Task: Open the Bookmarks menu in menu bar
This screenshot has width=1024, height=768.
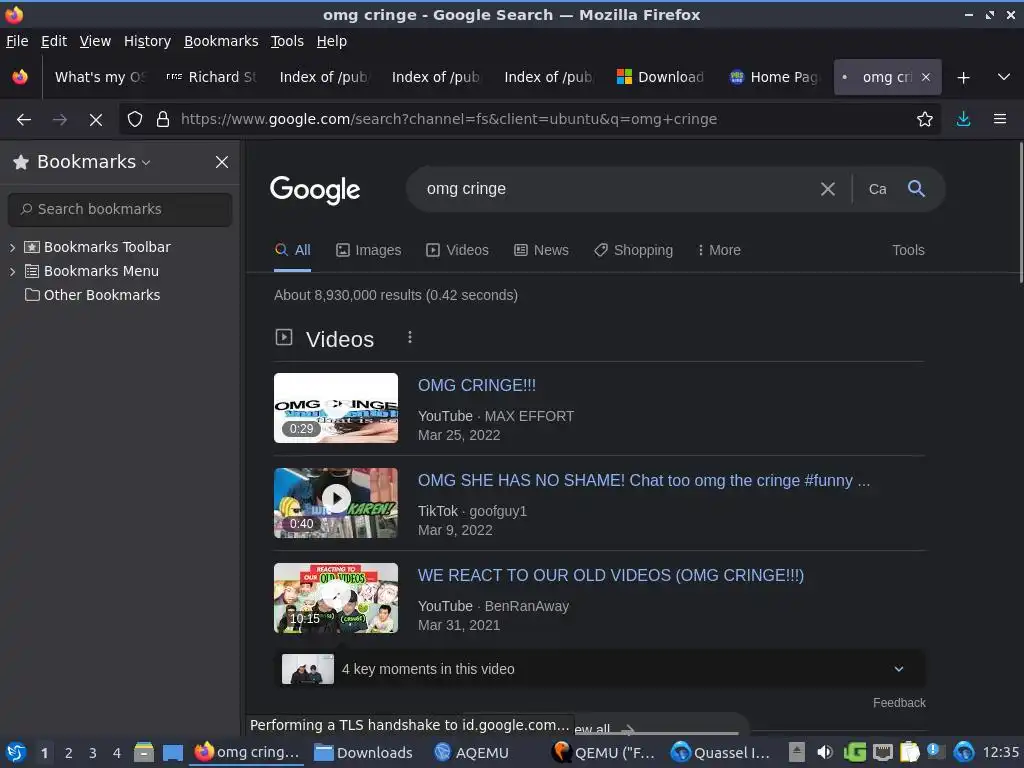Action: pos(221,41)
